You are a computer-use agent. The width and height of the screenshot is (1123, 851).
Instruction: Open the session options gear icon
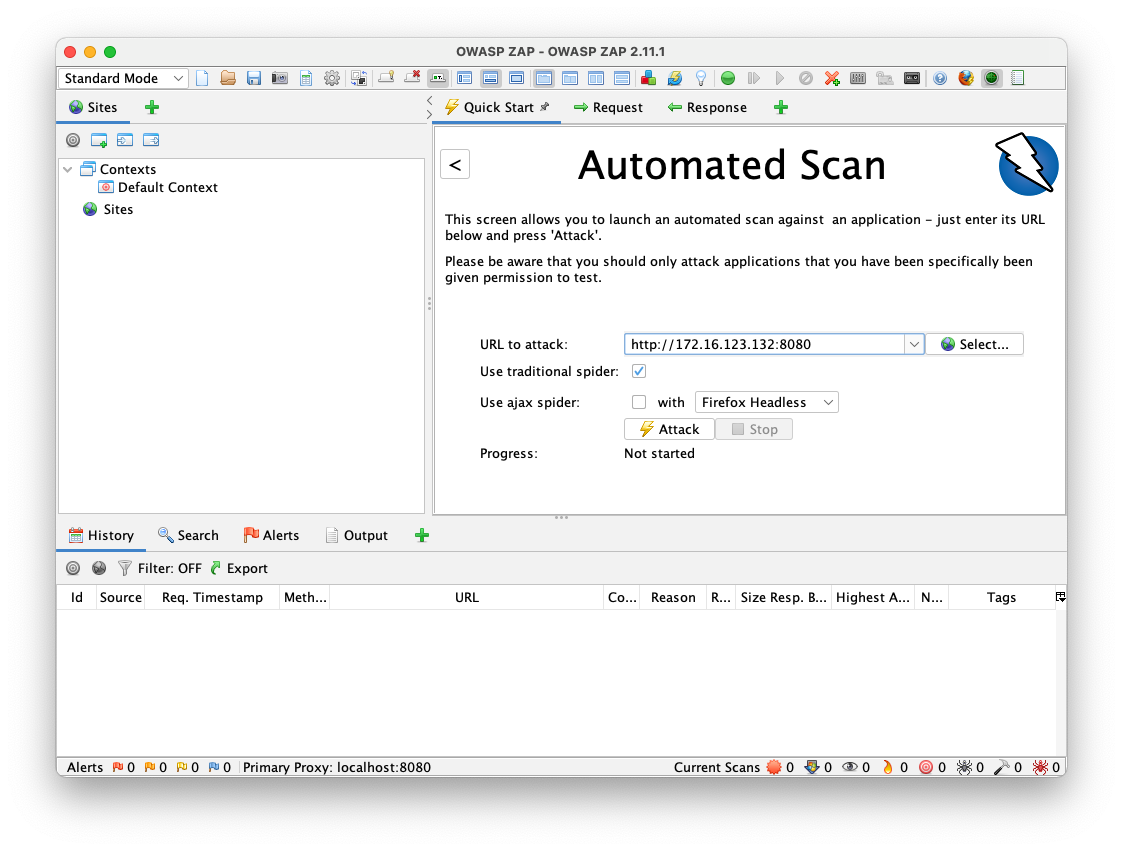pos(332,78)
